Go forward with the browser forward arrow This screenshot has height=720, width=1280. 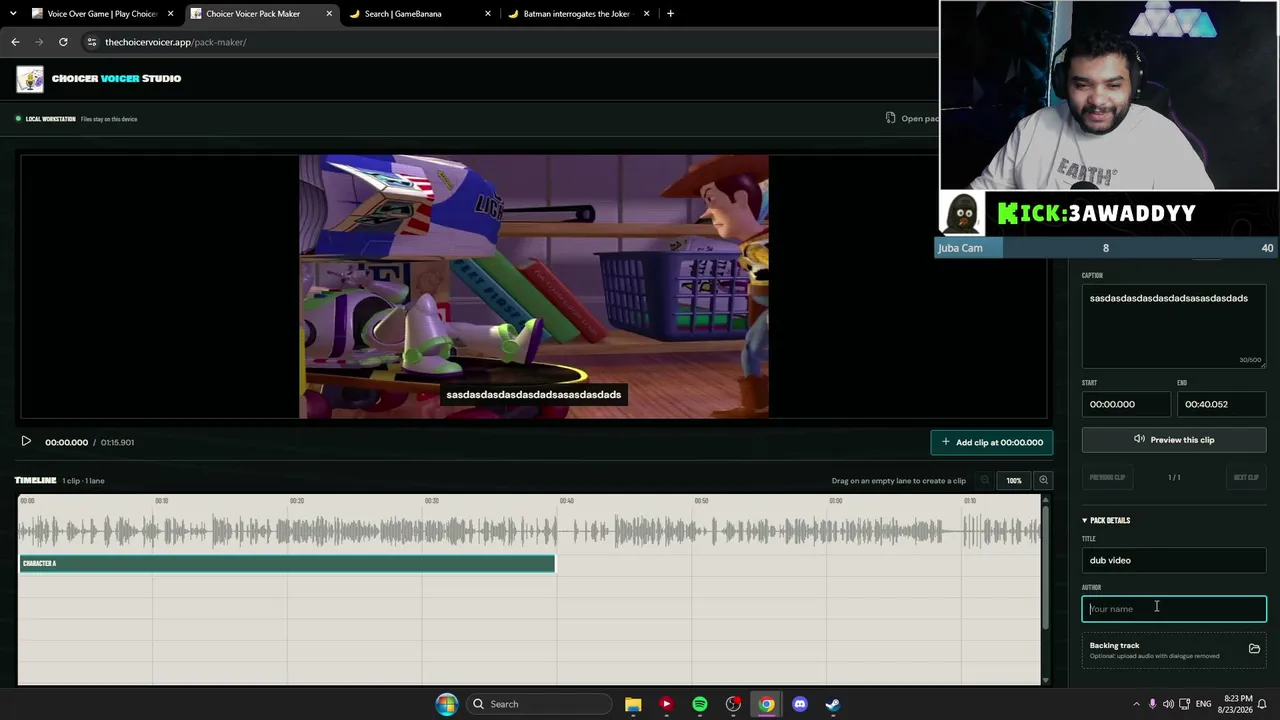(x=39, y=42)
